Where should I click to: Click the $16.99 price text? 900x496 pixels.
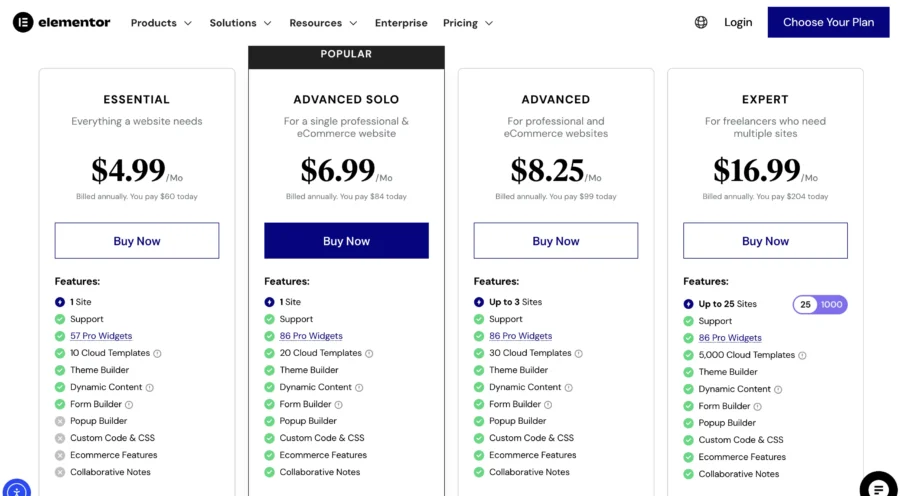point(757,170)
